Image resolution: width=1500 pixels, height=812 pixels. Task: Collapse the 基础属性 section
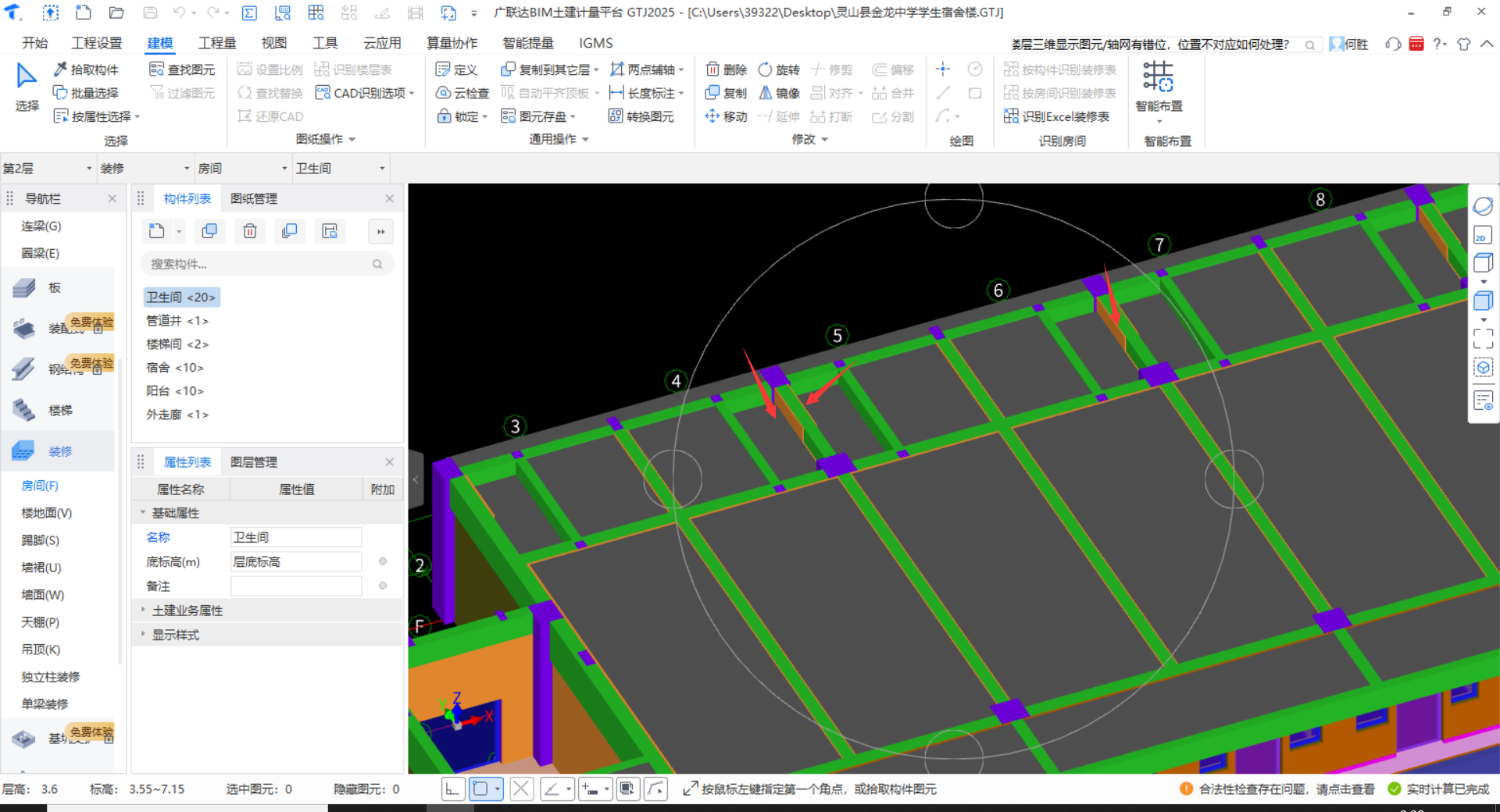(143, 513)
